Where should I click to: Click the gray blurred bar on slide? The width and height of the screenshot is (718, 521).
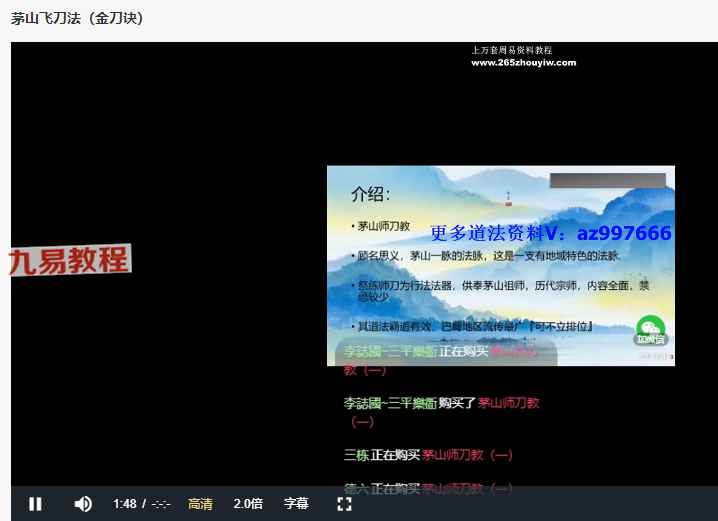(x=608, y=180)
